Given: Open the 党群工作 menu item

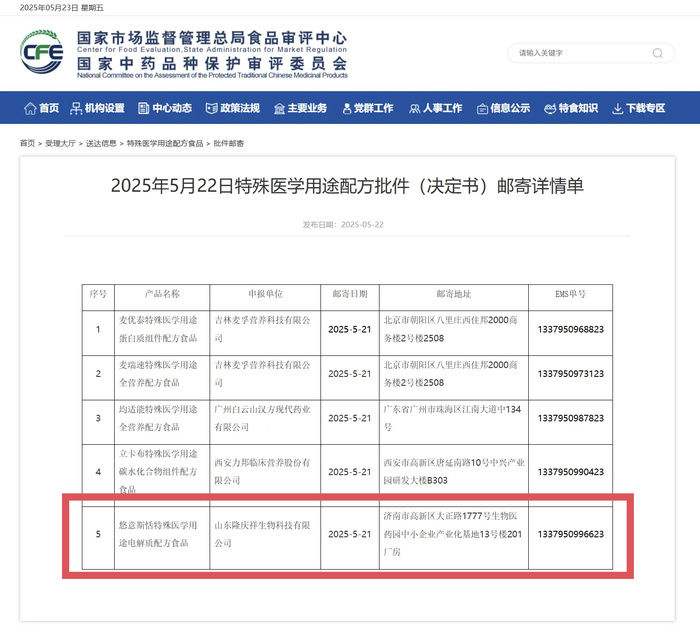Looking at the screenshot, I should click(373, 108).
